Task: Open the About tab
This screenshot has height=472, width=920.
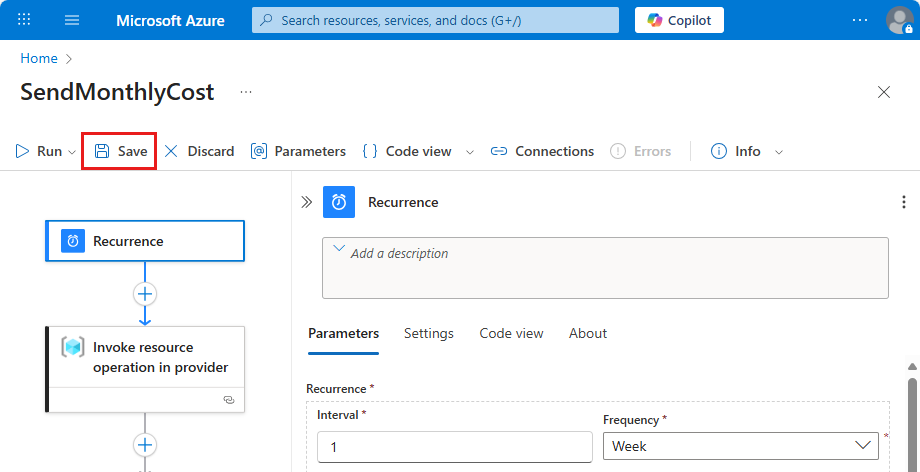Action: point(588,333)
